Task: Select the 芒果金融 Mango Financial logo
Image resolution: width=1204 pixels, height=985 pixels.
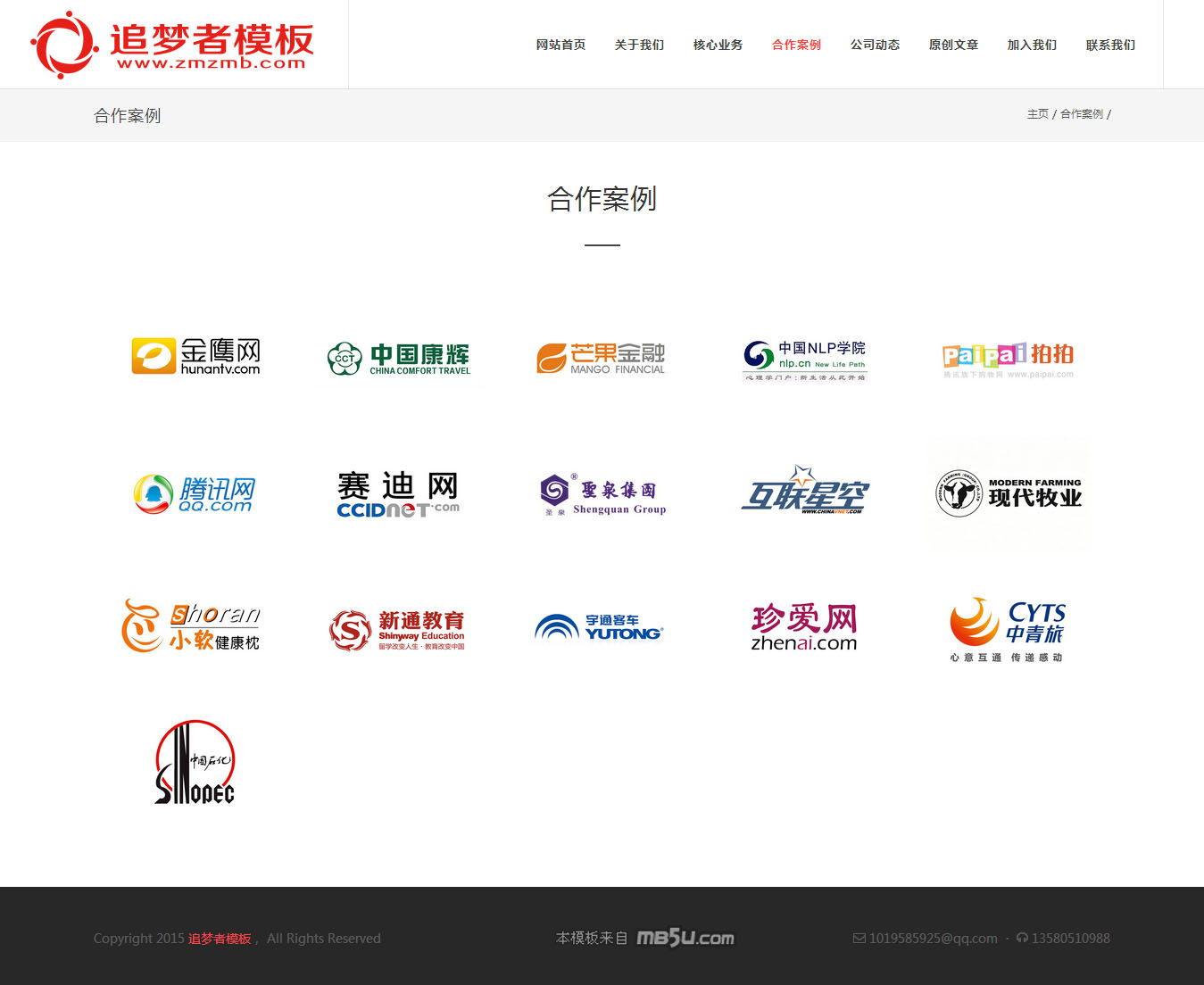Action: click(601, 359)
